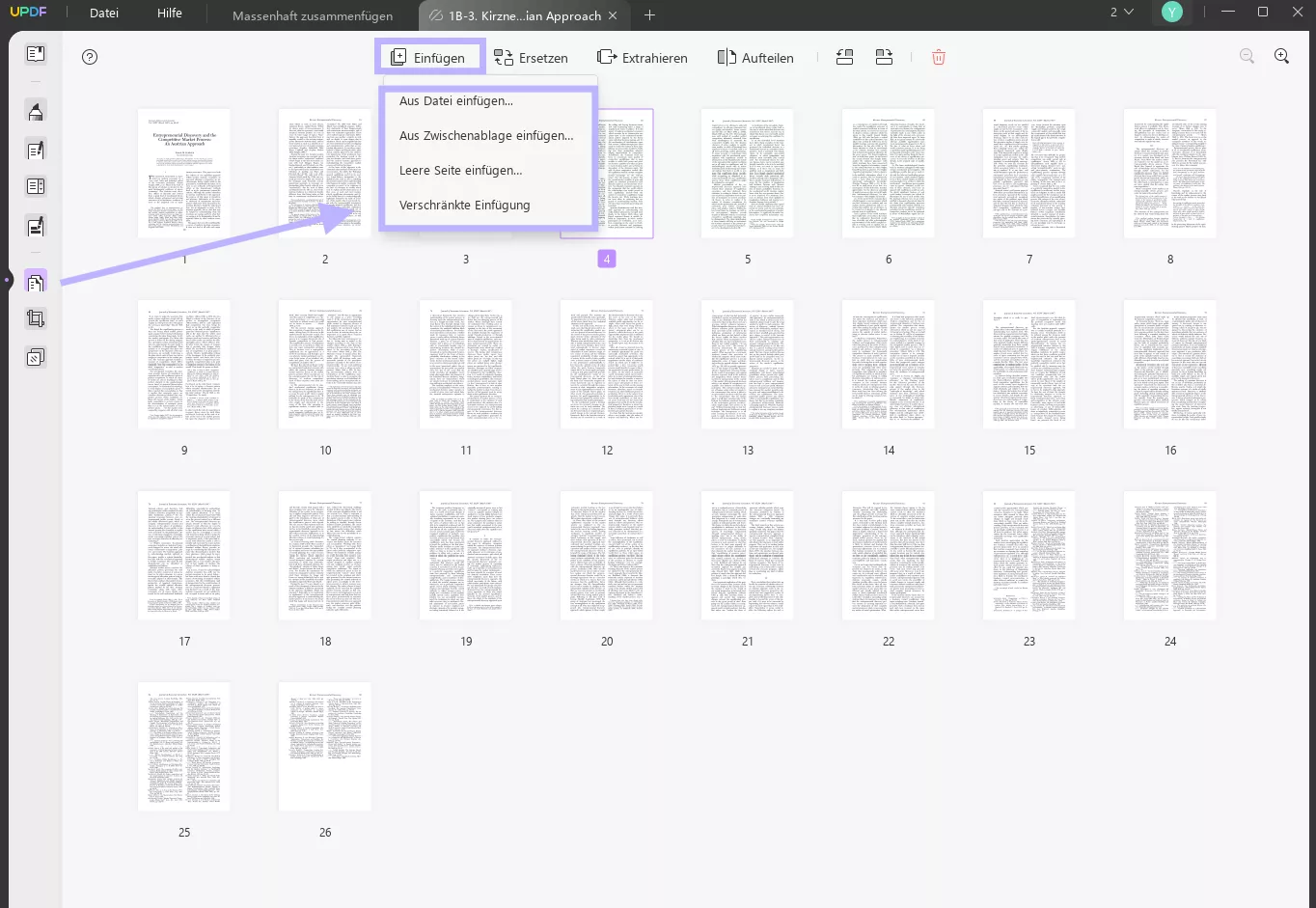Select page 15 thumbnail
Image resolution: width=1316 pixels, height=908 pixels.
(1029, 365)
